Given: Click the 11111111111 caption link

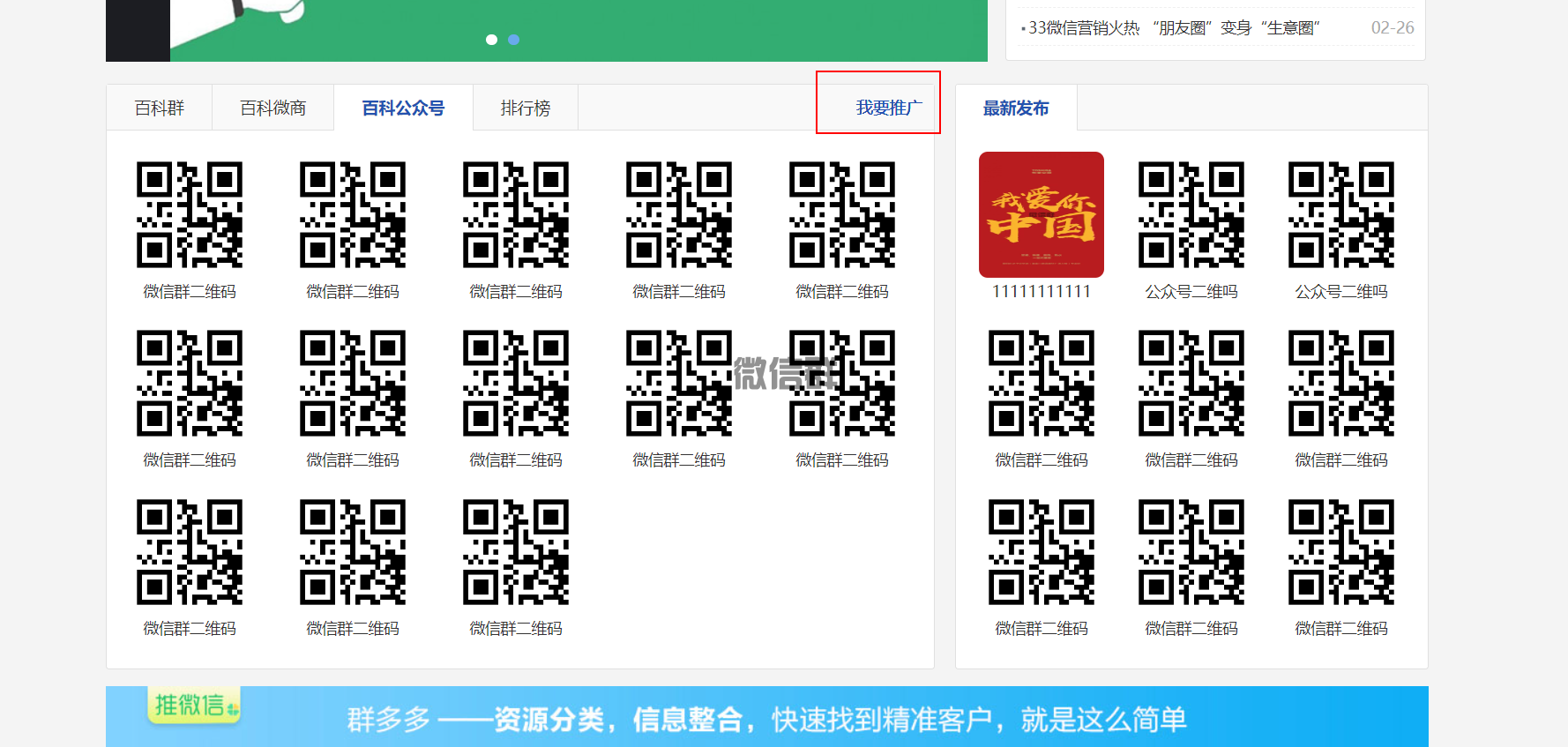Looking at the screenshot, I should coord(1041,291).
